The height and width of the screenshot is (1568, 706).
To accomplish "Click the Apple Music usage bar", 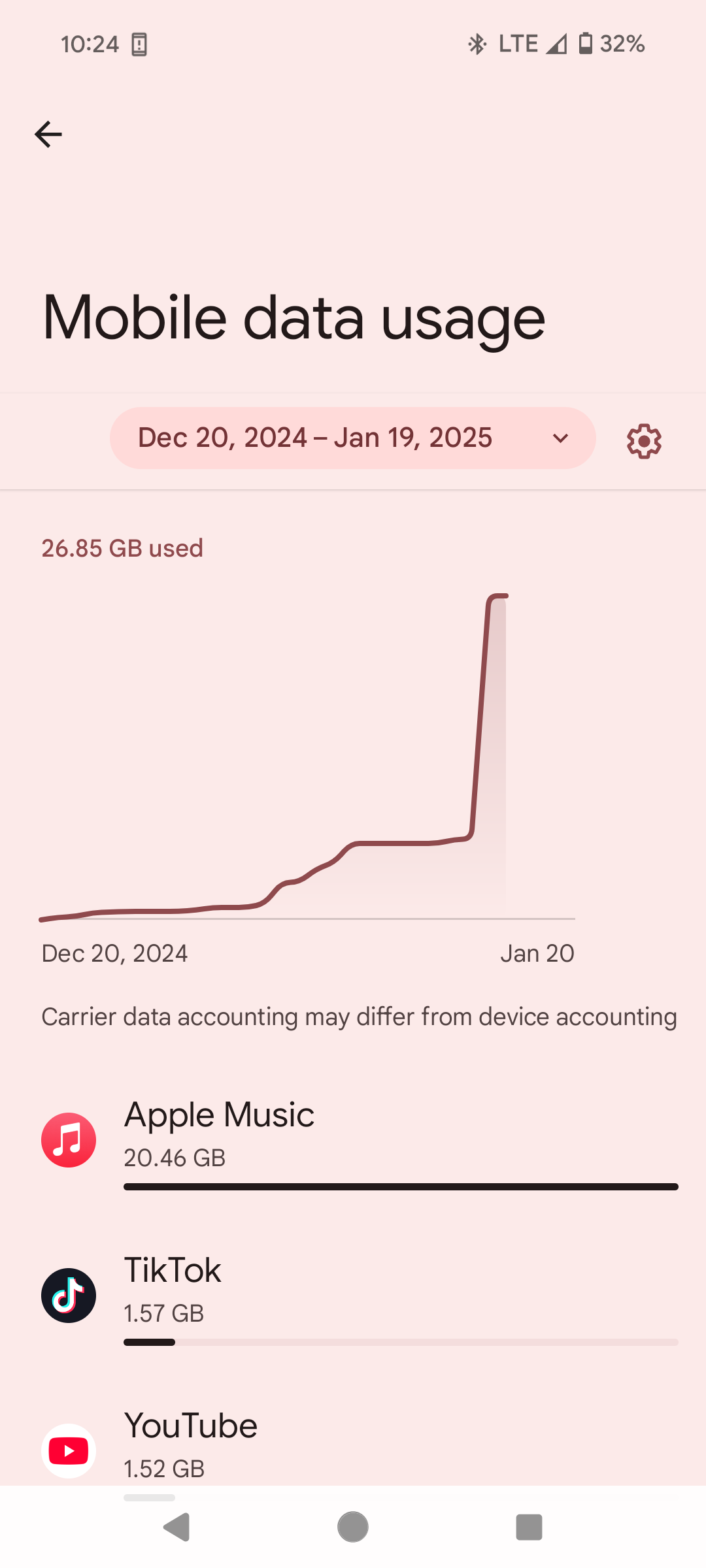I will pyautogui.click(x=401, y=1186).
